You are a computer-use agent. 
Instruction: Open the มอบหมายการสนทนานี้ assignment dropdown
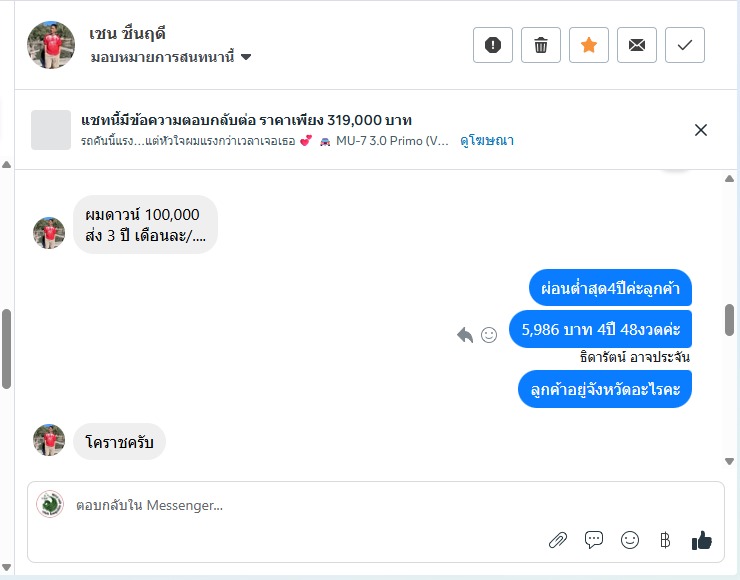[171, 57]
